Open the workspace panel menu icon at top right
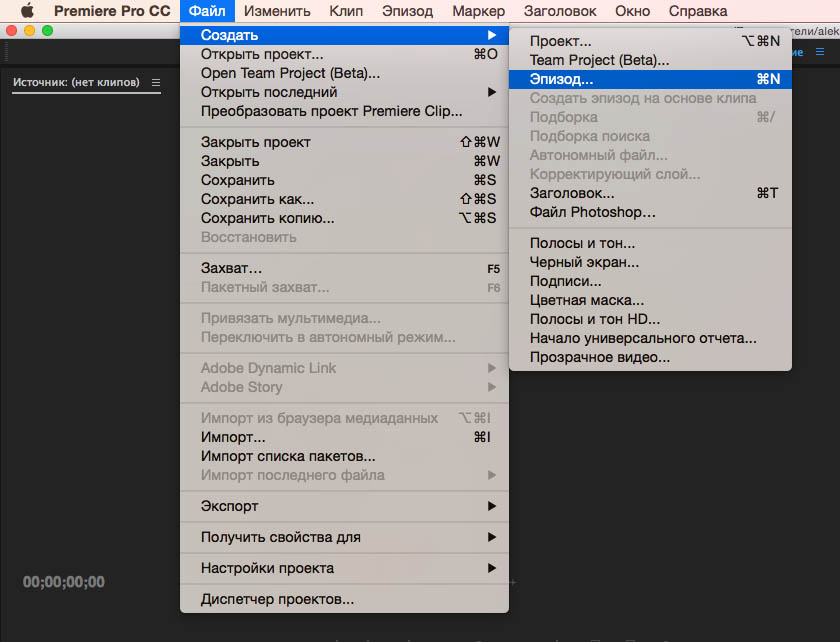Viewport: 840px width, 642px height. coord(820,52)
